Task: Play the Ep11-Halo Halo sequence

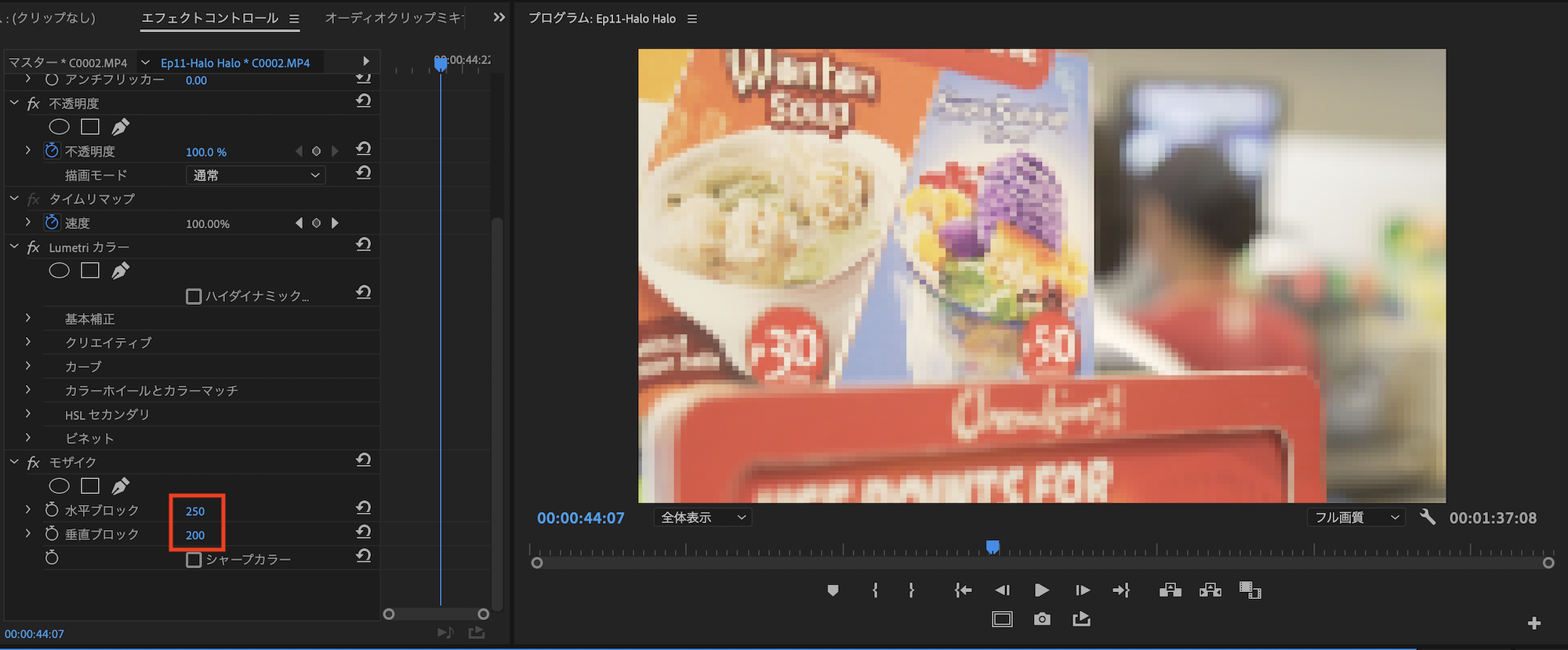Action: (x=1041, y=590)
